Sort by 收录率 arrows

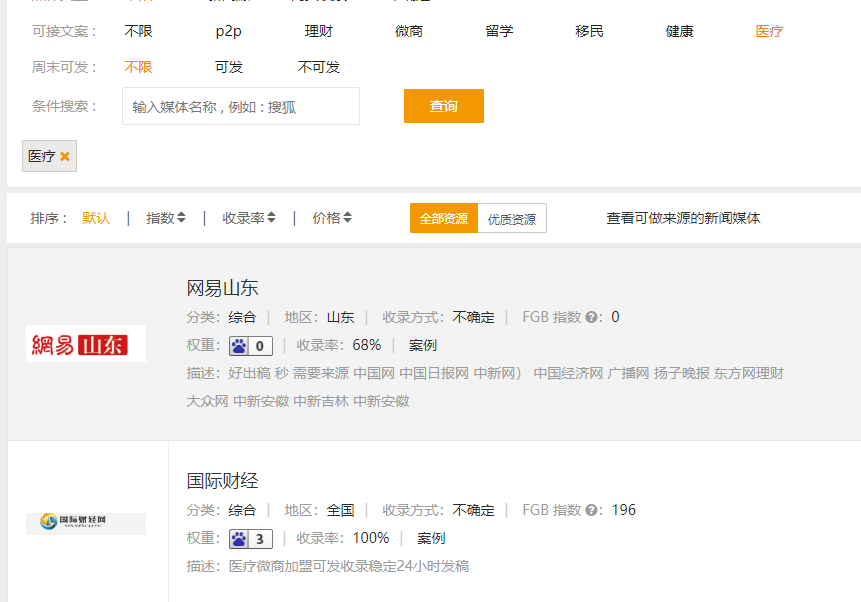(271, 218)
